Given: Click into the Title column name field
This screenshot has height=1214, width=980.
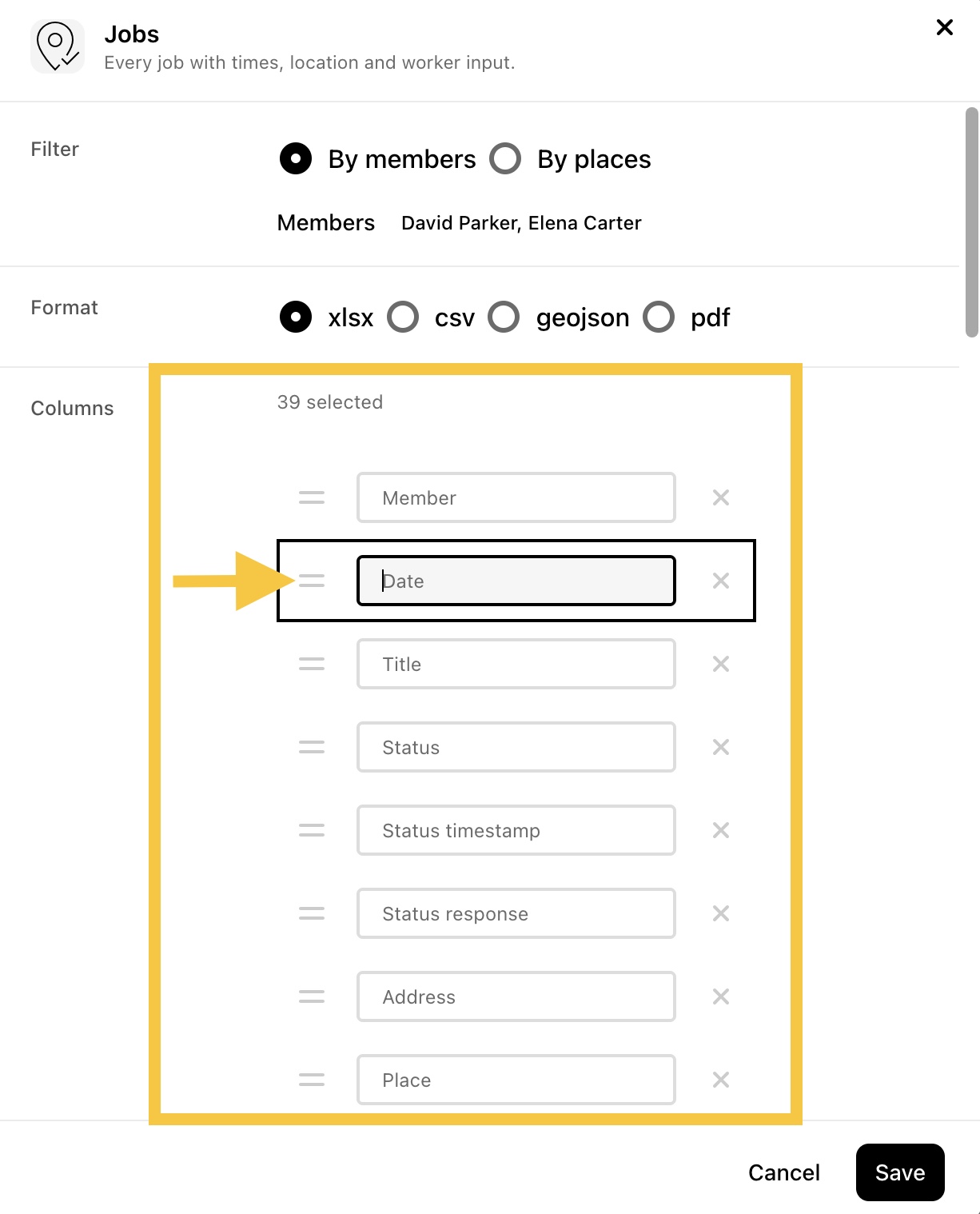Looking at the screenshot, I should 516,664.
